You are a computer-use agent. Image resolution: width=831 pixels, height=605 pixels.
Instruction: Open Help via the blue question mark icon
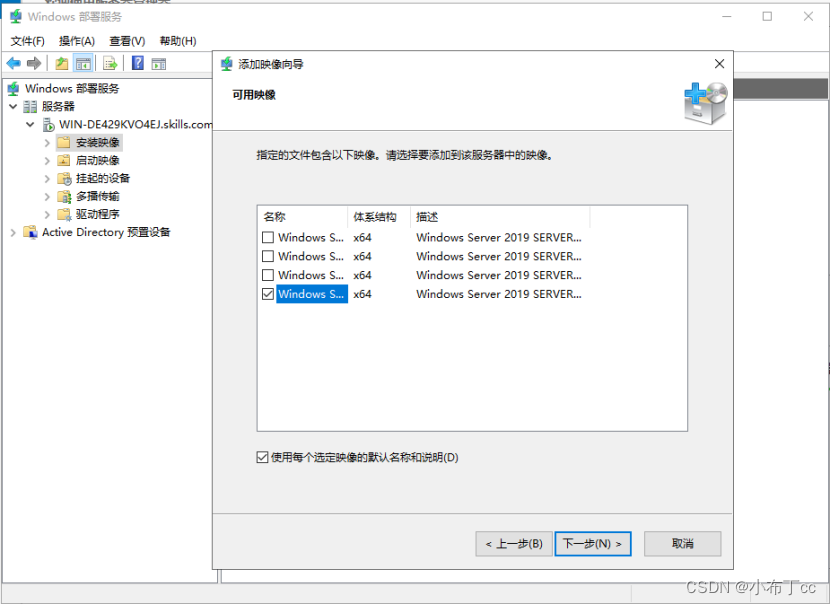click(138, 63)
